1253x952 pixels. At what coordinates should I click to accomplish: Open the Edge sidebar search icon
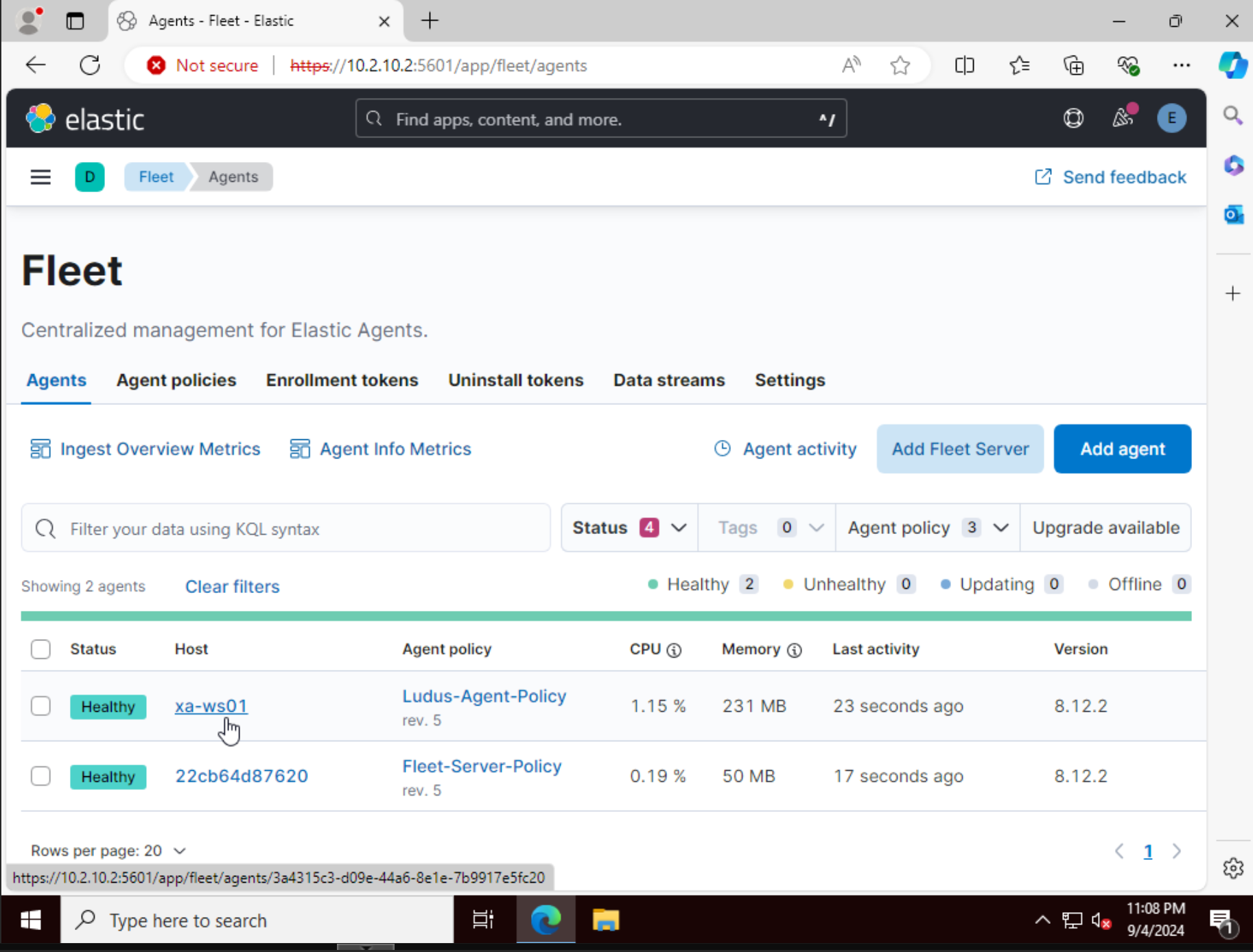pos(1233,115)
